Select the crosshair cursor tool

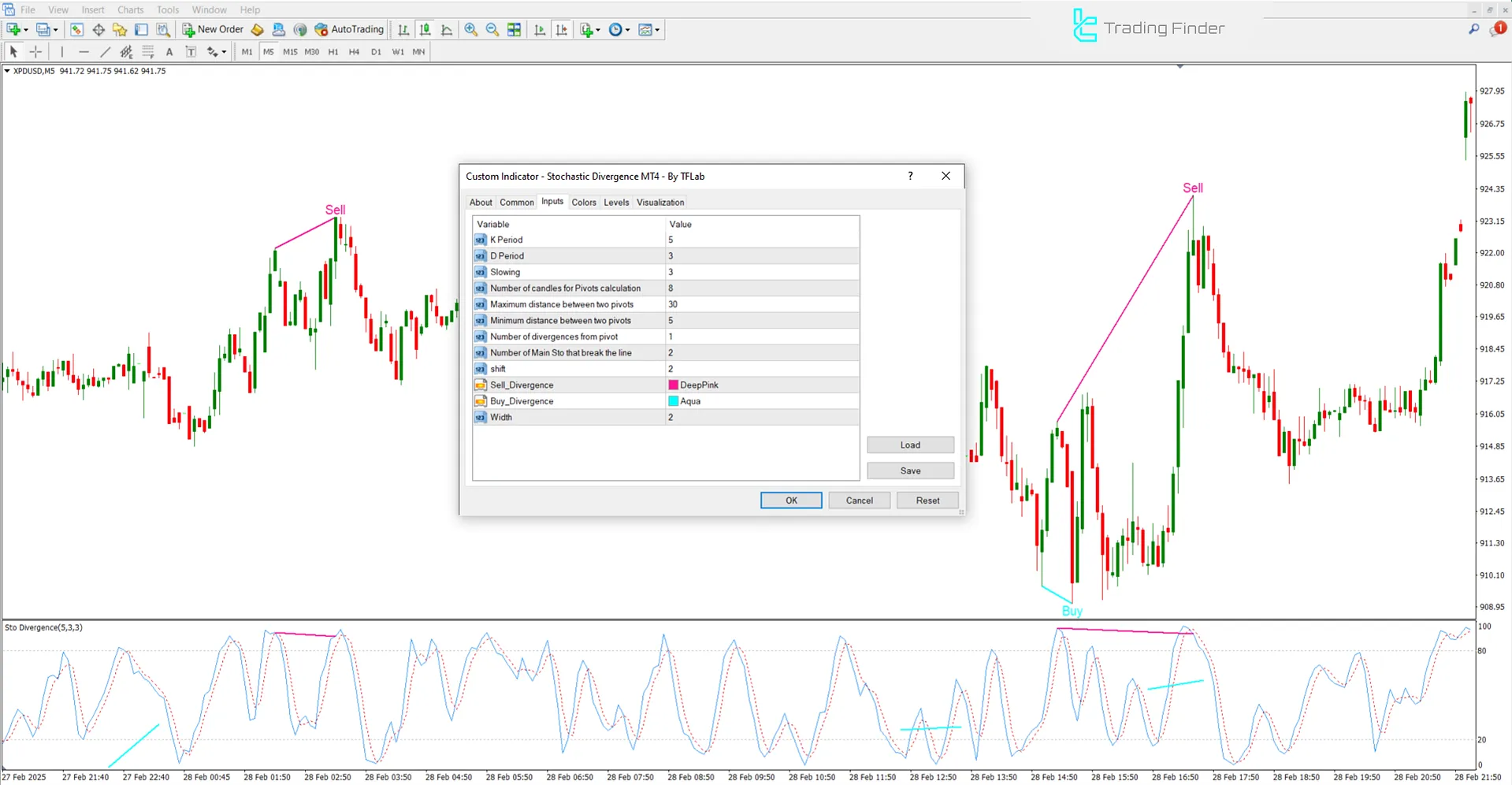click(35, 51)
